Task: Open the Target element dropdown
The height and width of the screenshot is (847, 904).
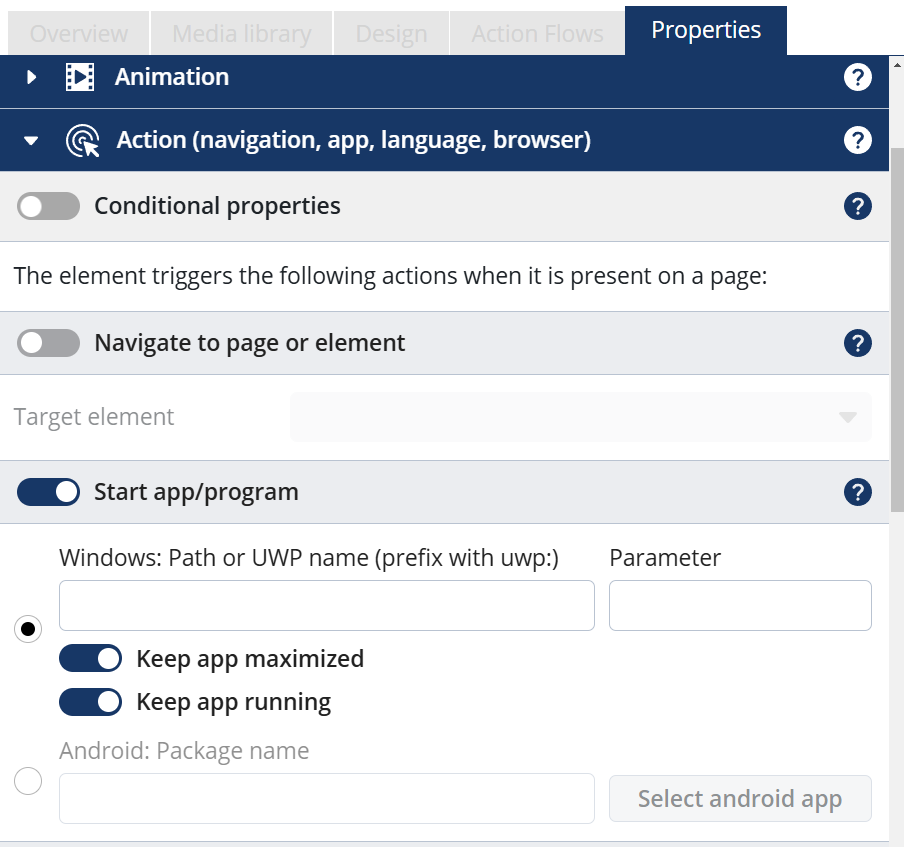Action: [580, 416]
